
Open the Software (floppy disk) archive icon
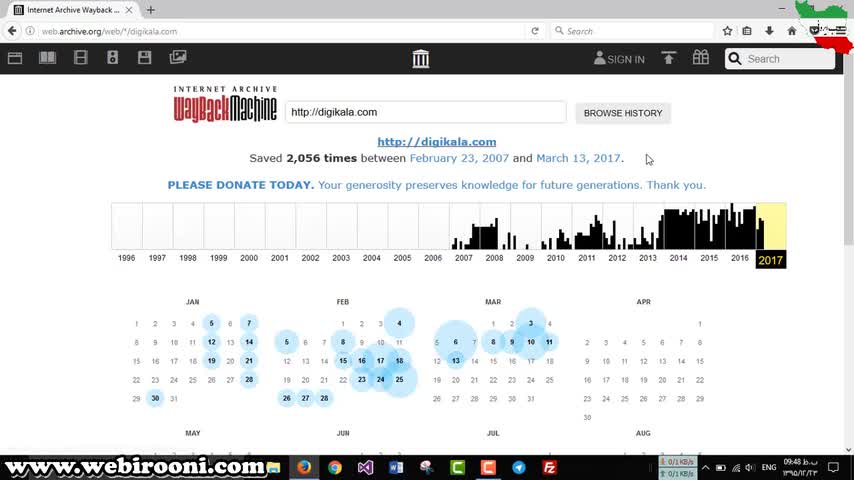(x=144, y=57)
